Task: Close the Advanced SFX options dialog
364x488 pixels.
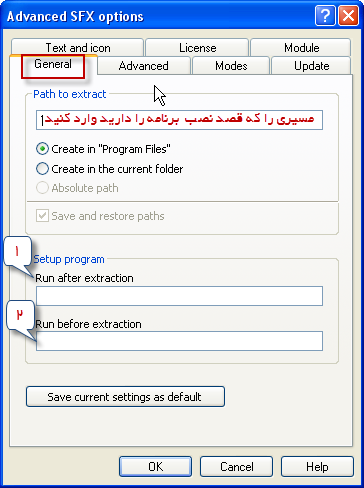Action: pyautogui.click(x=348, y=16)
